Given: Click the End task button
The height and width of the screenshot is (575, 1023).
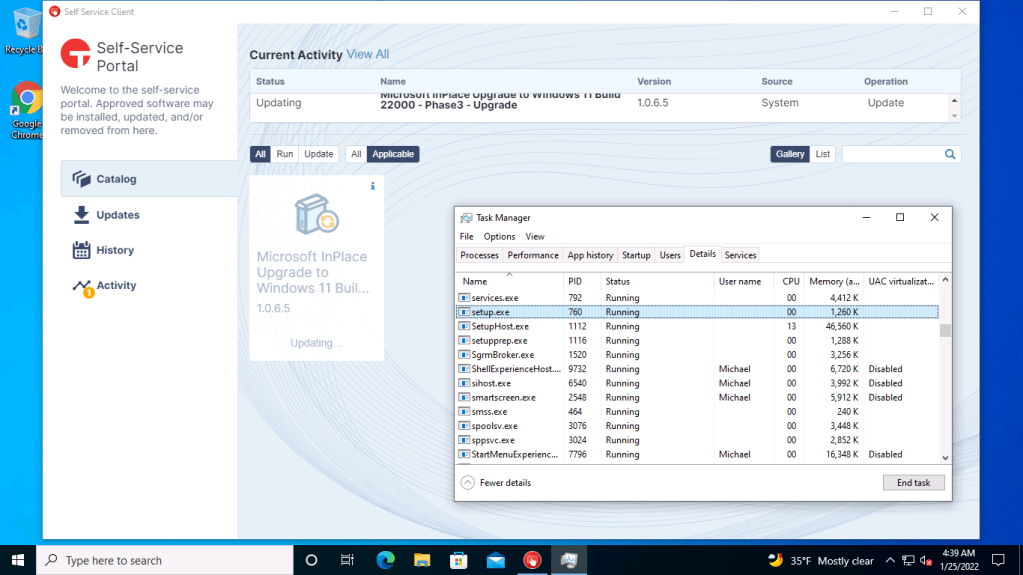Looking at the screenshot, I should [913, 483].
